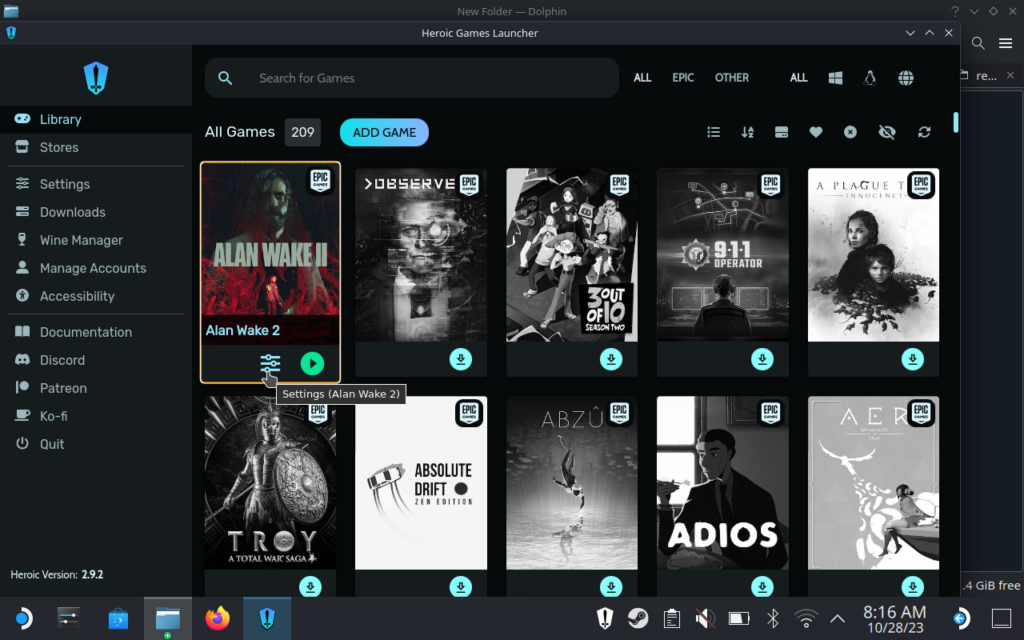Click the search magnifier icon in Heroic
This screenshot has width=1024, height=640.
point(225,78)
